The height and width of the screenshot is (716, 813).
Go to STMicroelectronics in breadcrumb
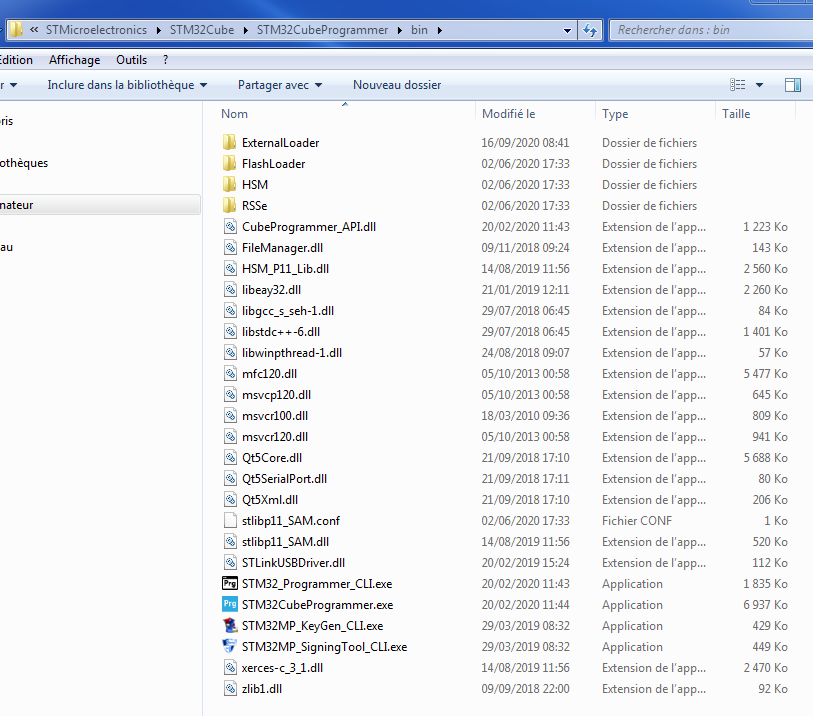[x=96, y=30]
